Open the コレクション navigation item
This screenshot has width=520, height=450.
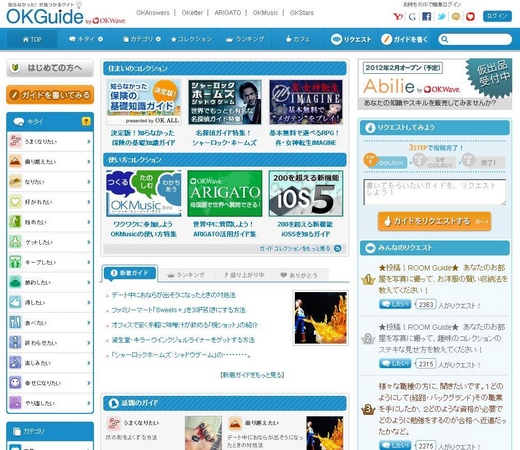(191, 39)
